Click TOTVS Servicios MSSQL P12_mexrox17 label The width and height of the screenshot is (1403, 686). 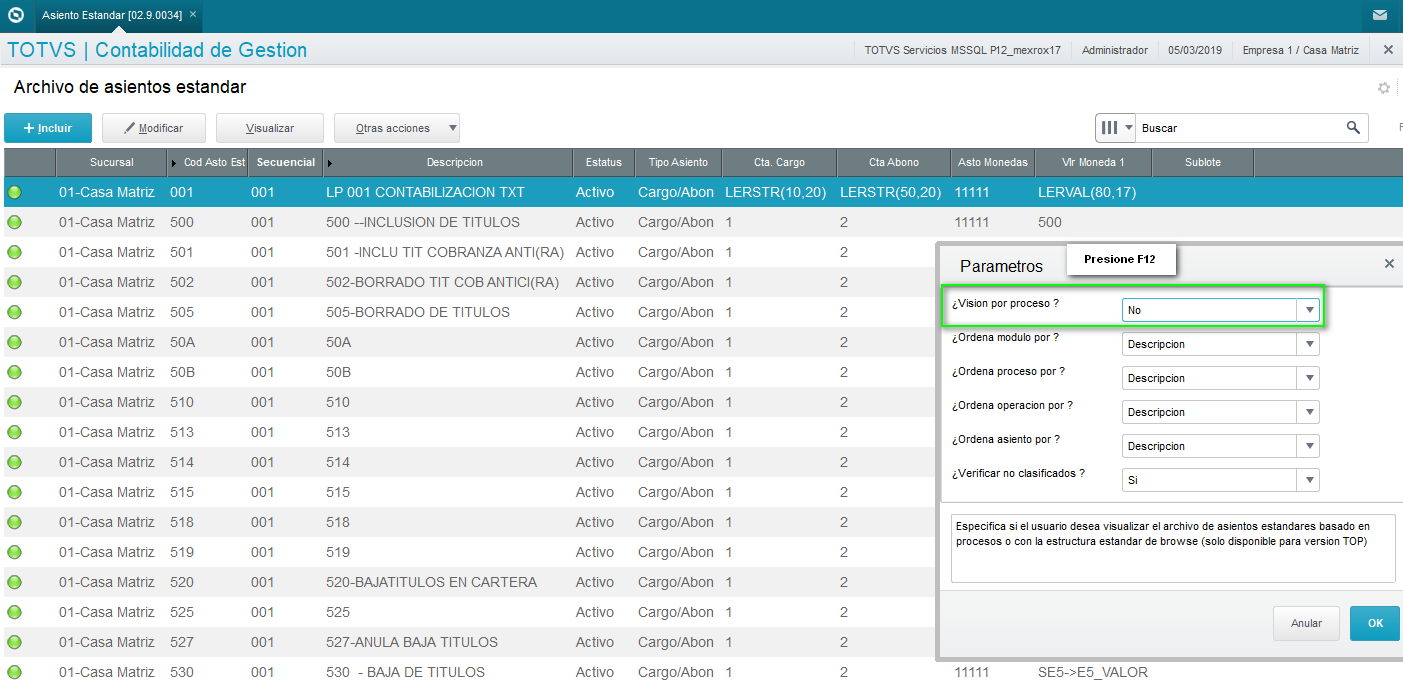[x=962, y=50]
